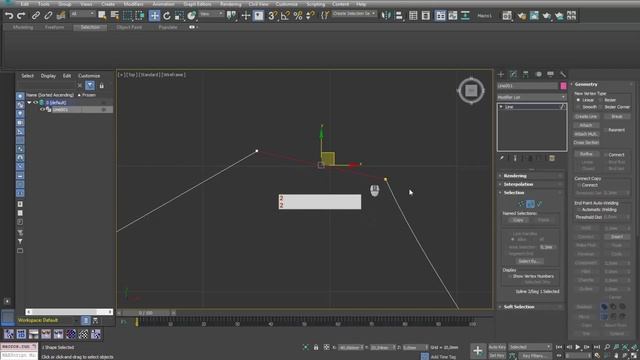The height and width of the screenshot is (360, 640).
Task: Click the Break button
Action: (x=617, y=116)
